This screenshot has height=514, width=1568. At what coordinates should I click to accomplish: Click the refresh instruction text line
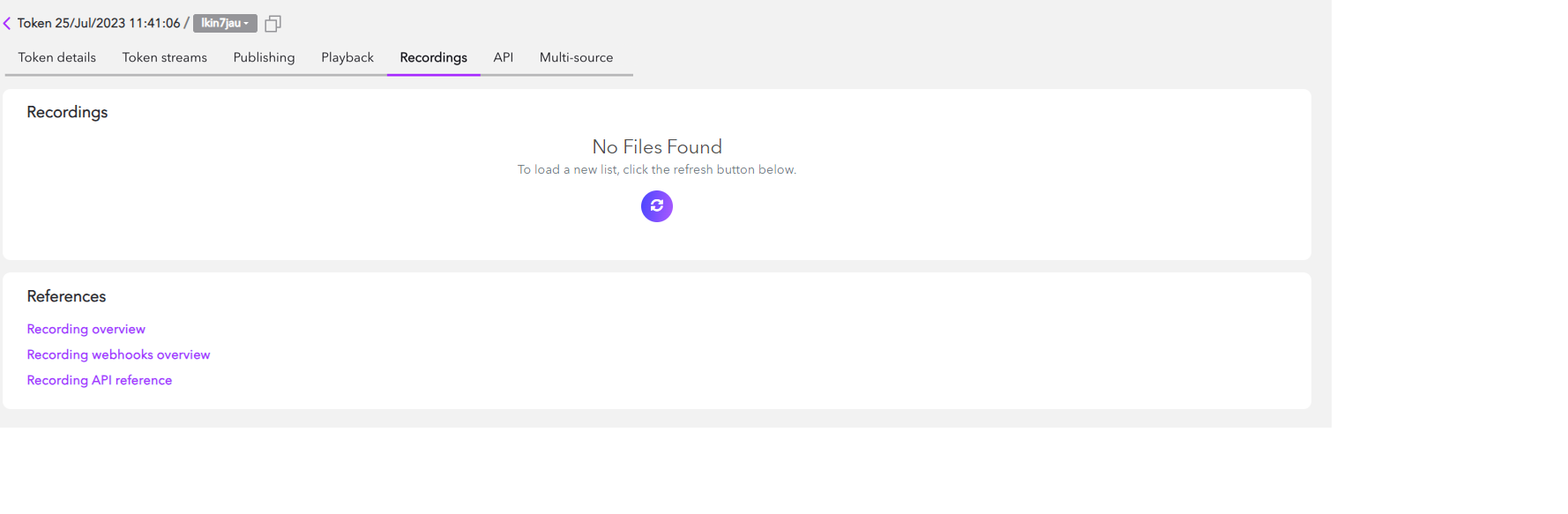click(x=657, y=169)
